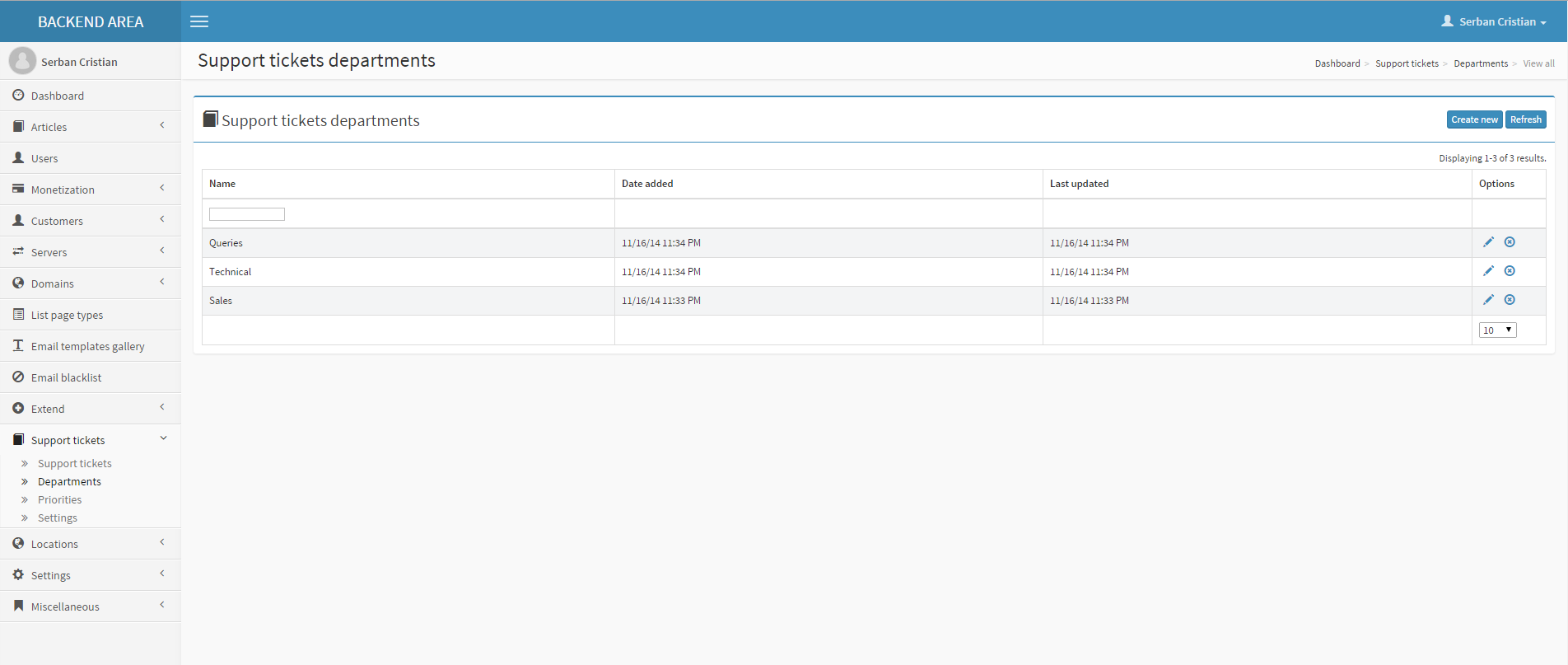This screenshot has height=665, width=1568.
Task: Click the edit pencil icon for Queries
Action: pyautogui.click(x=1488, y=242)
